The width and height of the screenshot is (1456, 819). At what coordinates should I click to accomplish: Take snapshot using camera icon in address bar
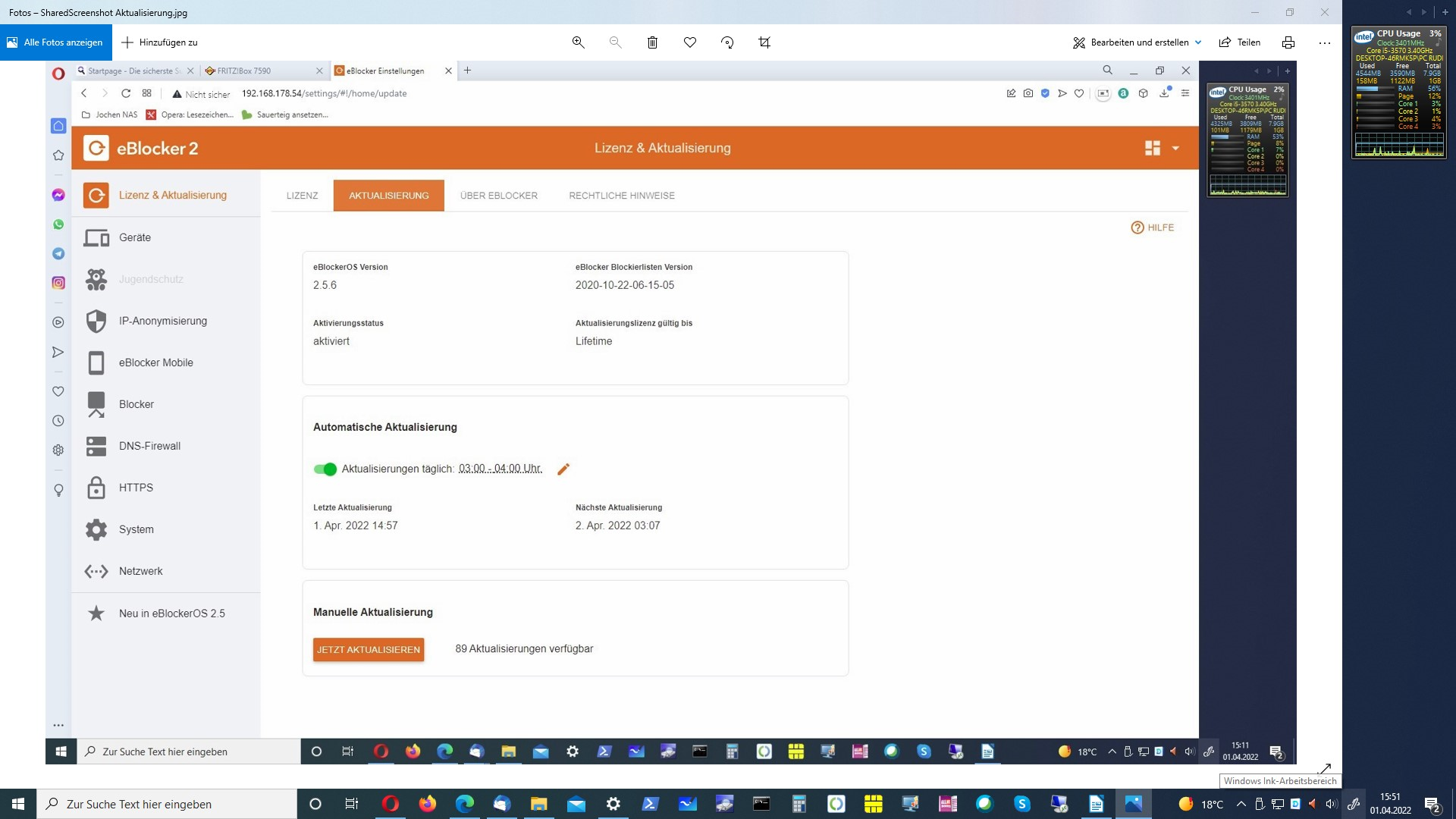(1028, 93)
